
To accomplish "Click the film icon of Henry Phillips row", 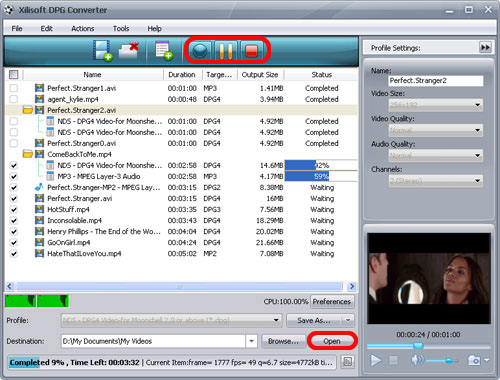I will [x=39, y=231].
